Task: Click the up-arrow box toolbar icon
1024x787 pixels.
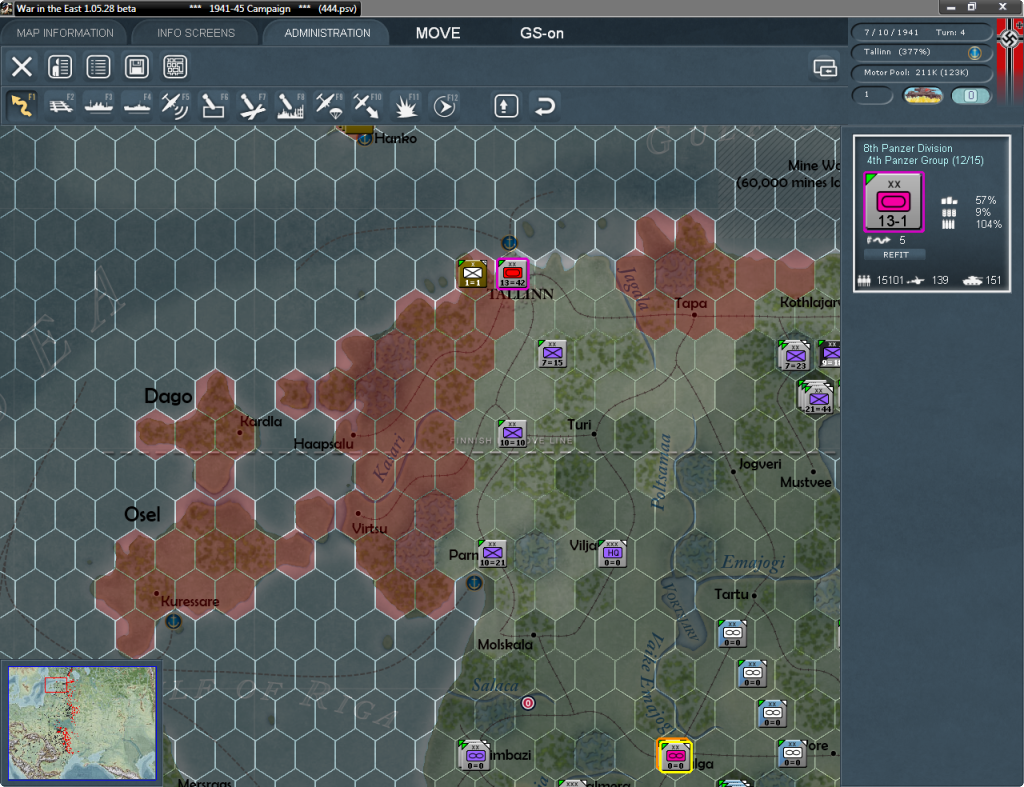Action: pos(506,105)
